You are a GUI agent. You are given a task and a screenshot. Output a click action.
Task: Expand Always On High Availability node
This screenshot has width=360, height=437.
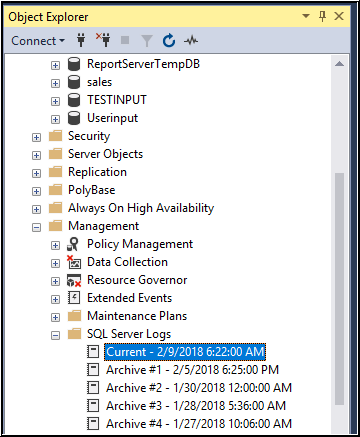tap(36, 209)
